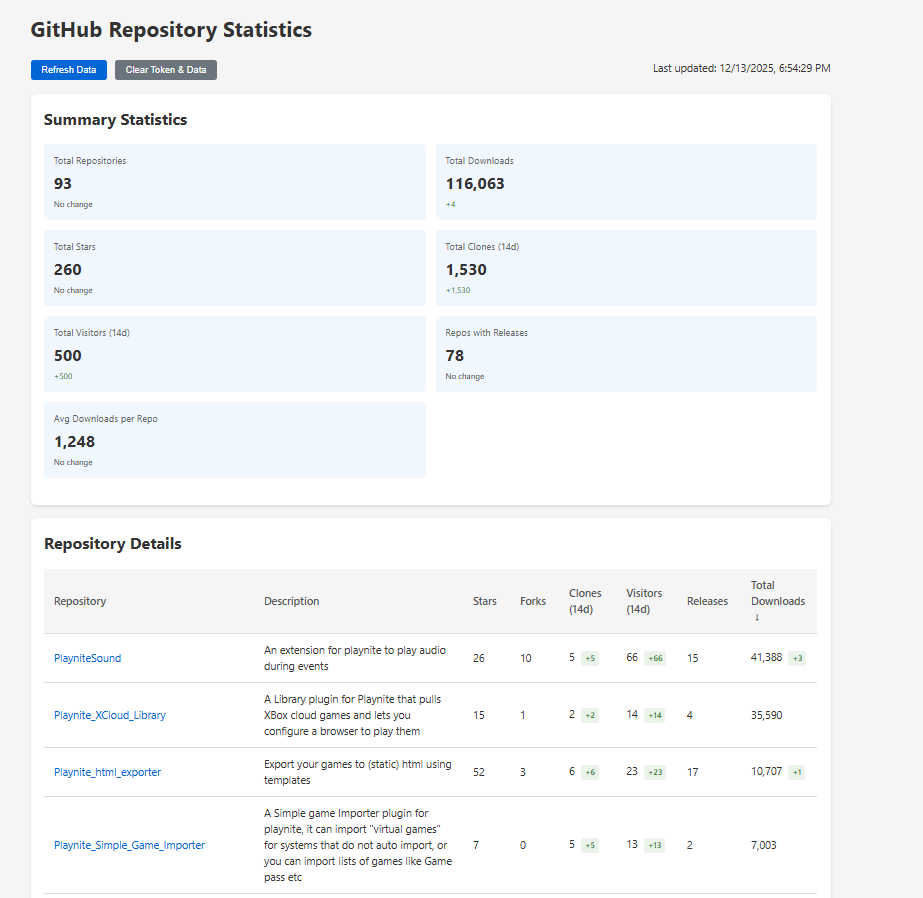Screen dimensions: 923x898
Task: Open the Playnite_XCloud_Library repository link
Action: [110, 715]
